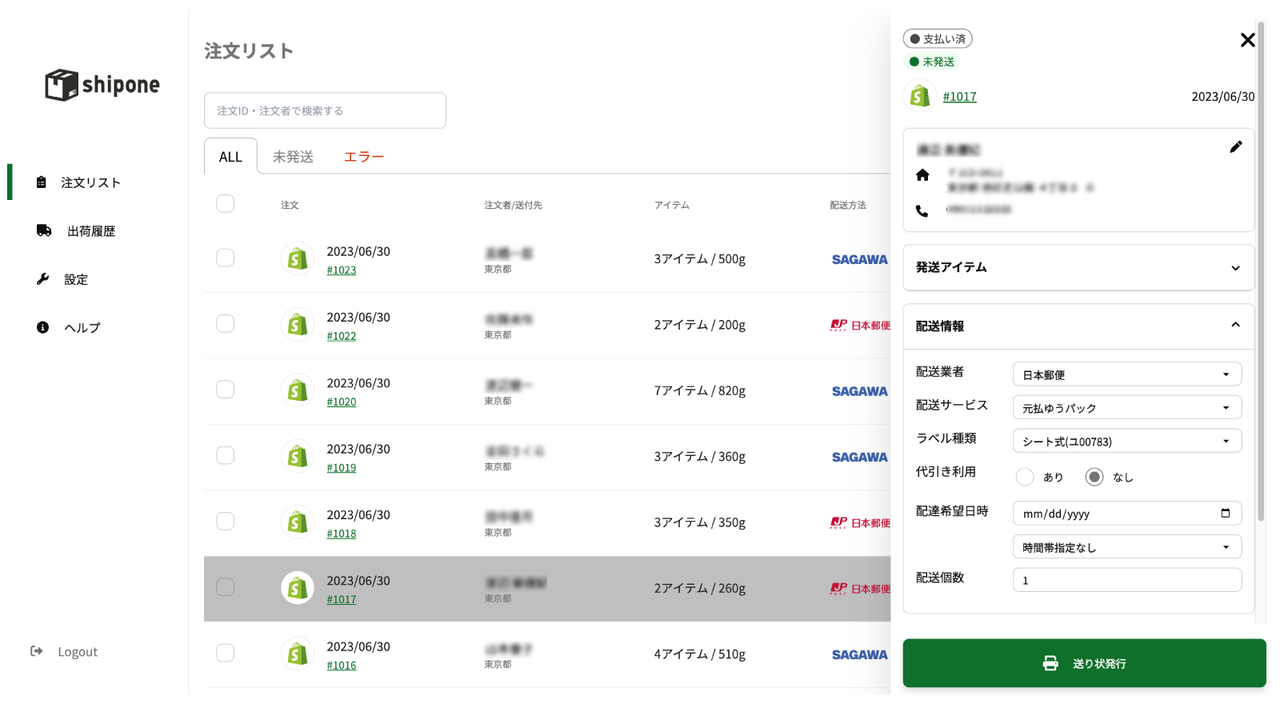Click the 日本郵便 logo for order #1022
The width and height of the screenshot is (1280, 720).
(860, 325)
